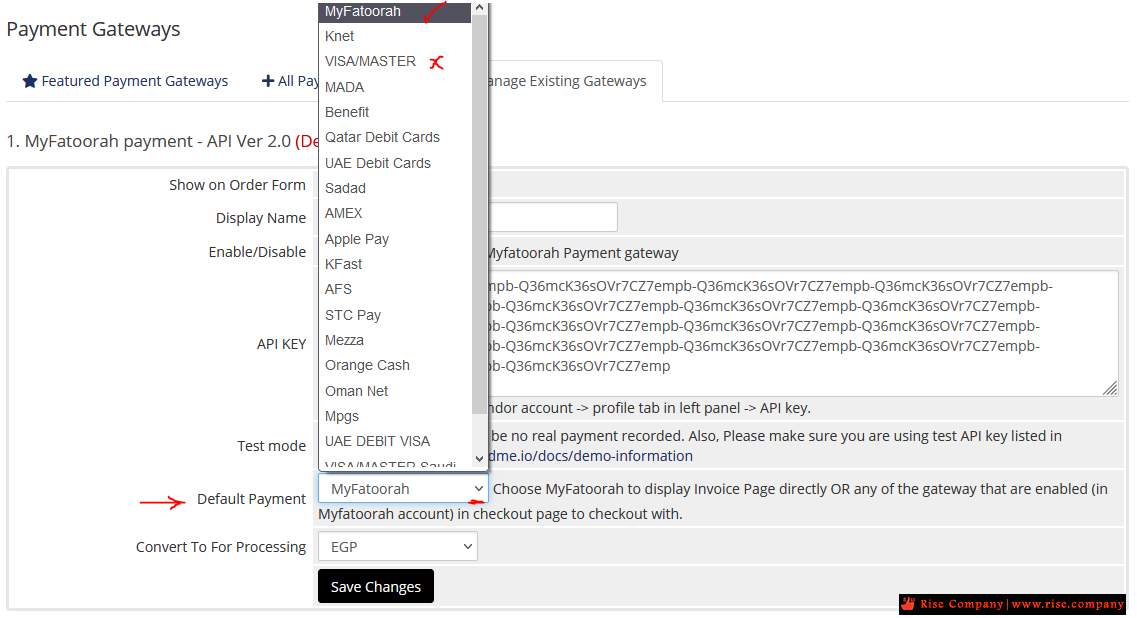The height and width of the screenshot is (618, 1137).
Task: Select AMEX payment option
Action: click(x=395, y=213)
